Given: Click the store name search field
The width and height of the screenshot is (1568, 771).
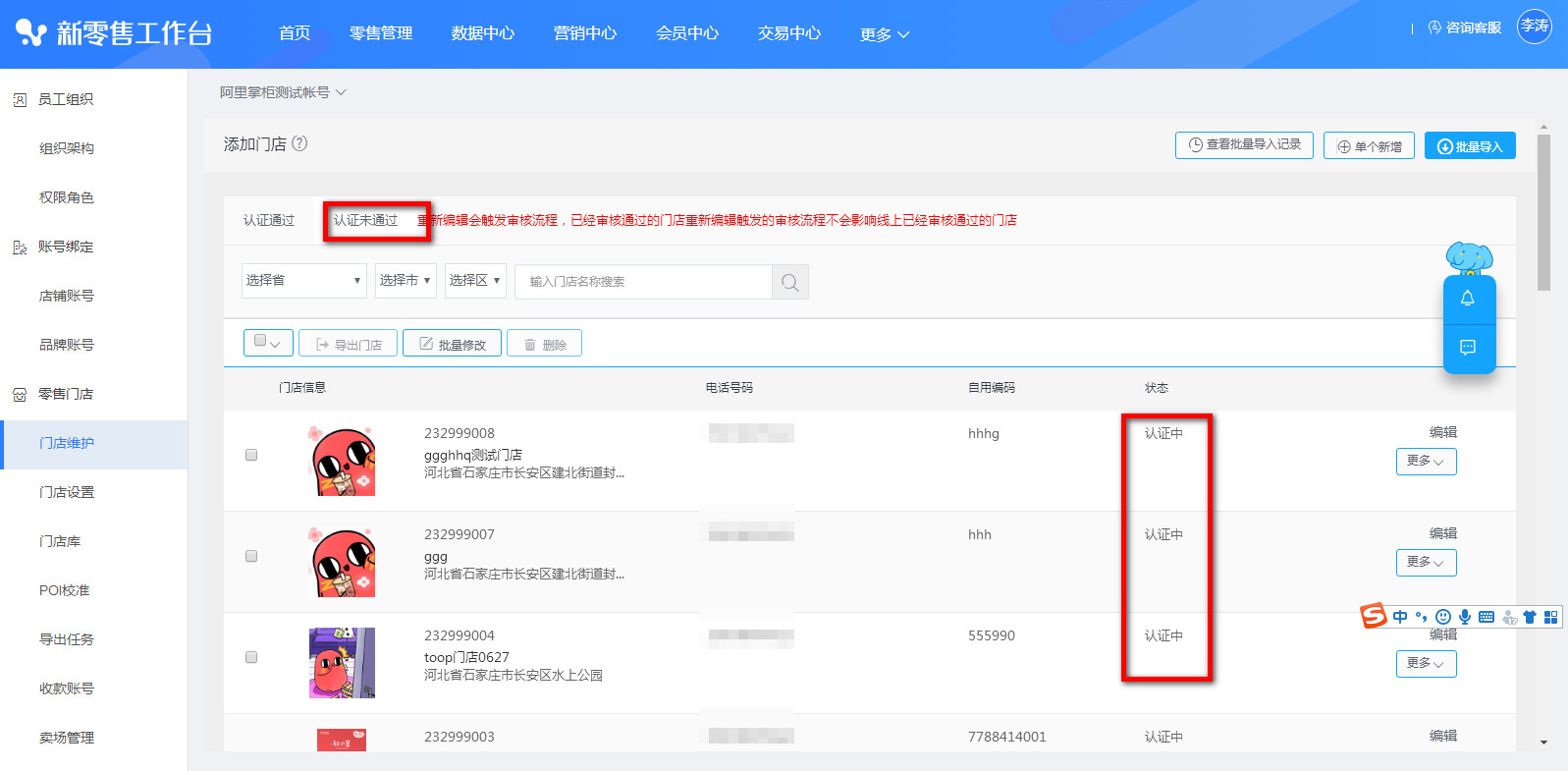Looking at the screenshot, I should click(643, 282).
